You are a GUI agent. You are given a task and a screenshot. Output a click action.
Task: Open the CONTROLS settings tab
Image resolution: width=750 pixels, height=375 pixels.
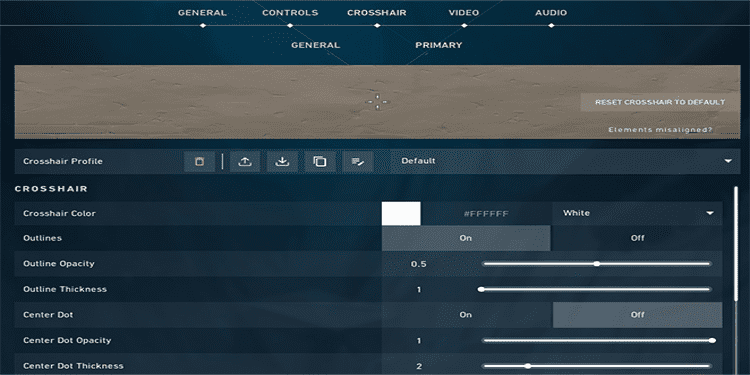tap(290, 13)
